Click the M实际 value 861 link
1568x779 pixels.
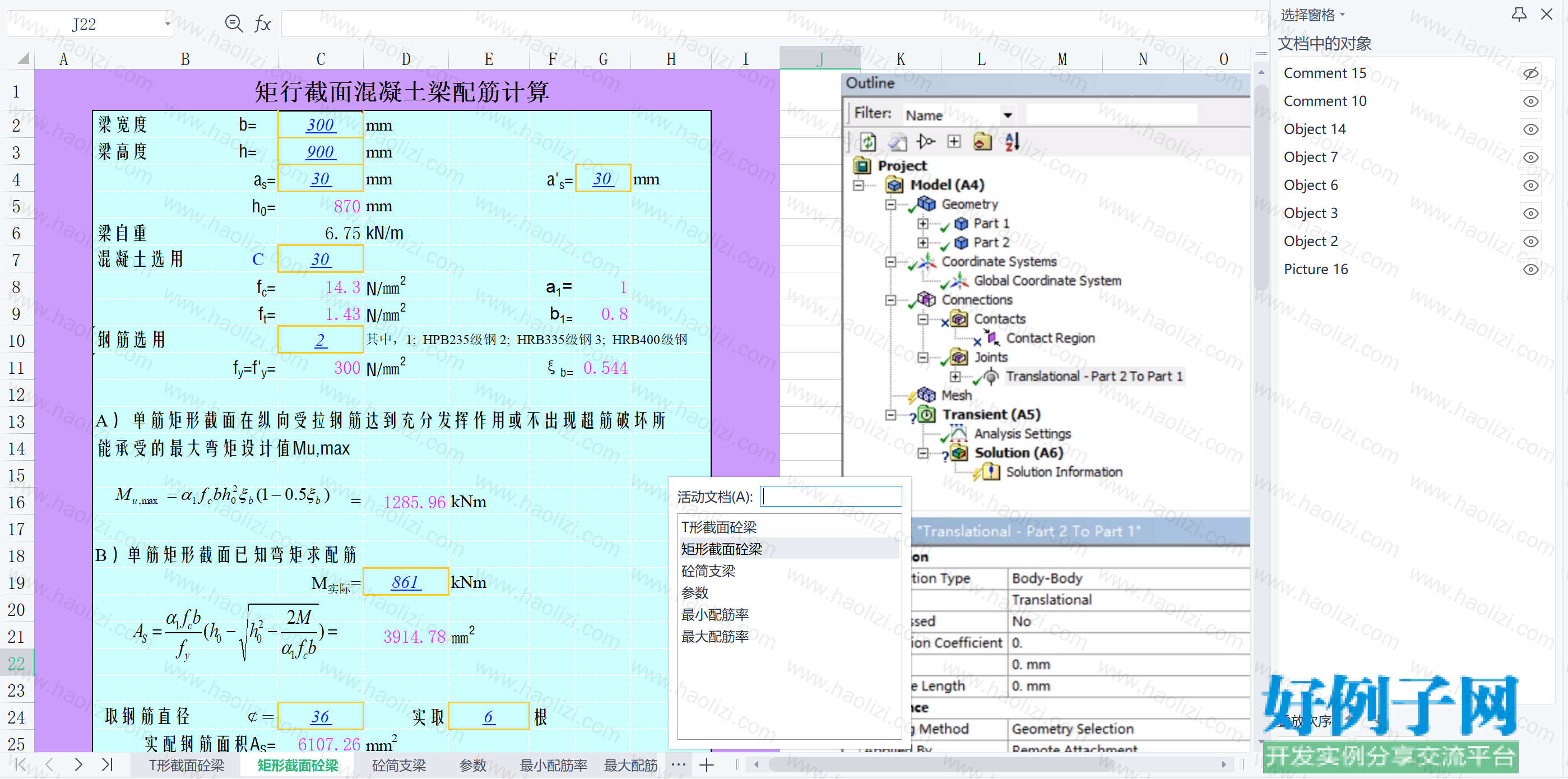[x=405, y=582]
